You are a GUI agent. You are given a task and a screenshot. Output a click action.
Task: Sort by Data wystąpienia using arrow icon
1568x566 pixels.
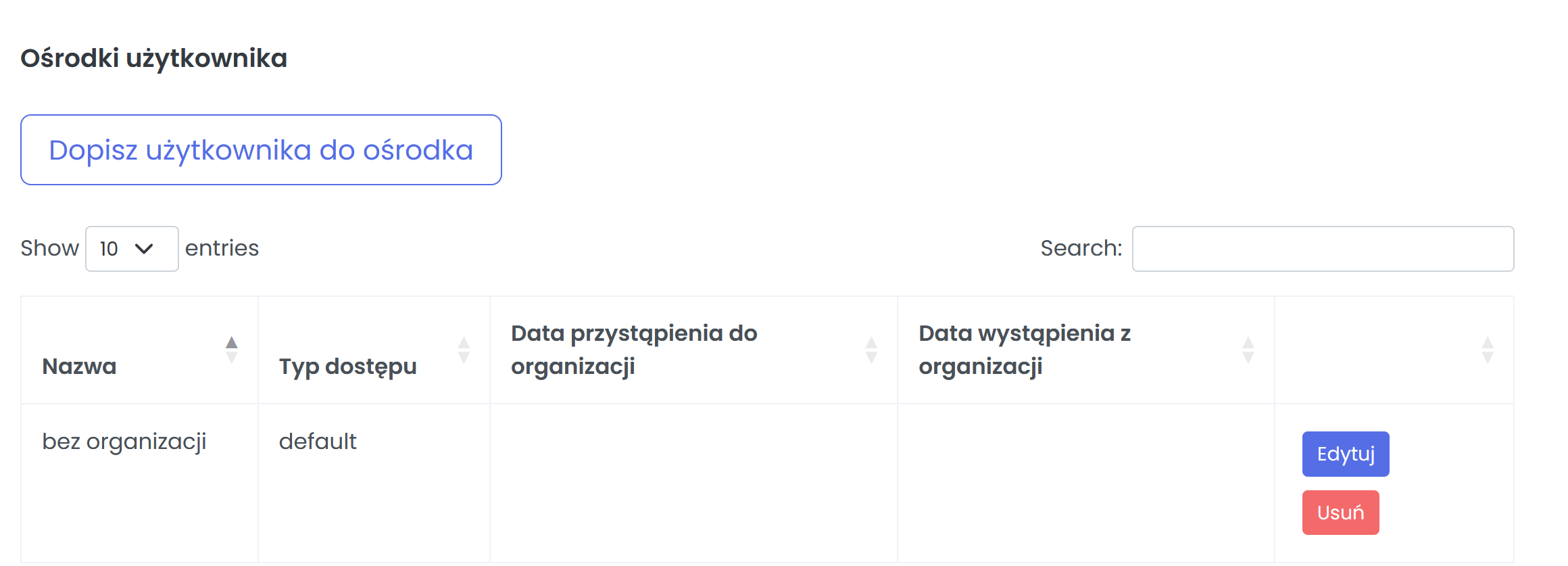pyautogui.click(x=1248, y=350)
